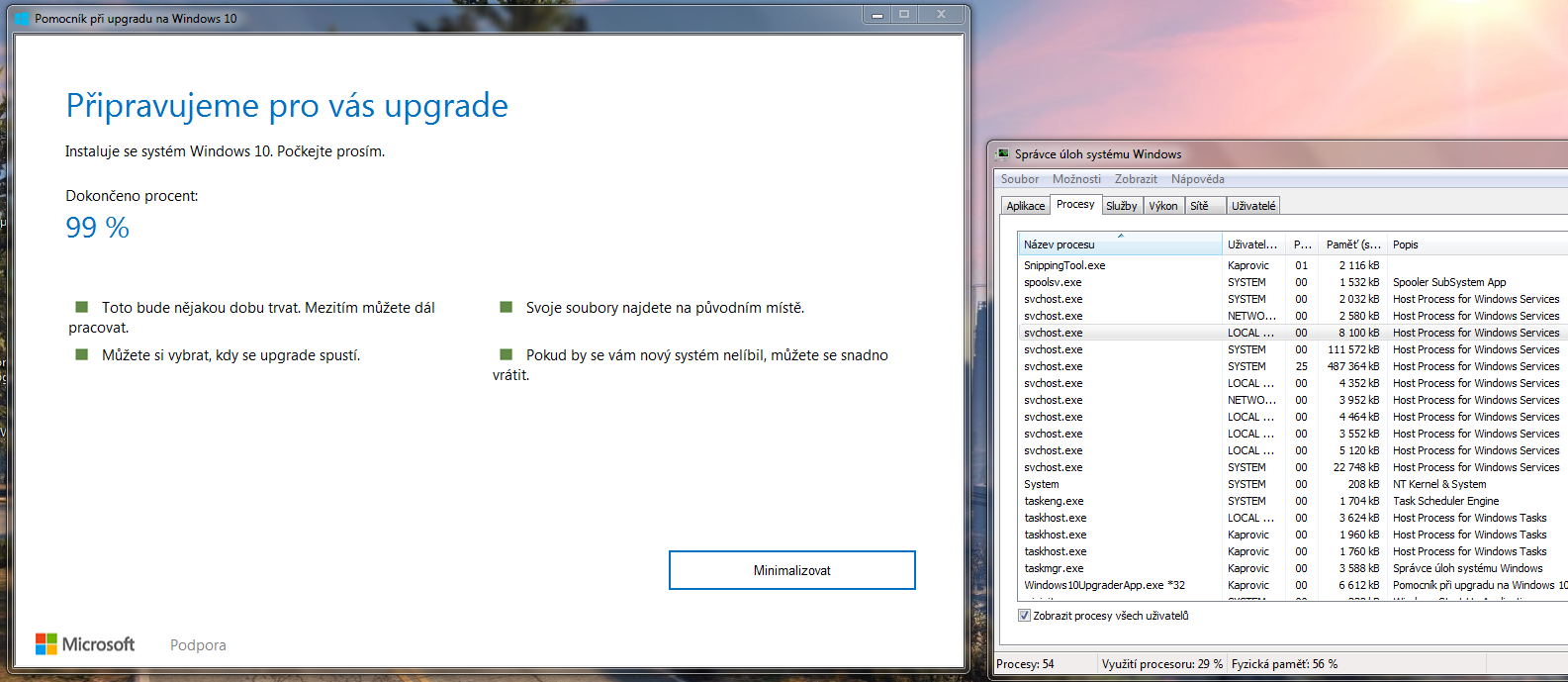Image resolution: width=1568 pixels, height=682 pixels.
Task: Select svchost.exe using 487 364 kB
Action: (x=1293, y=366)
